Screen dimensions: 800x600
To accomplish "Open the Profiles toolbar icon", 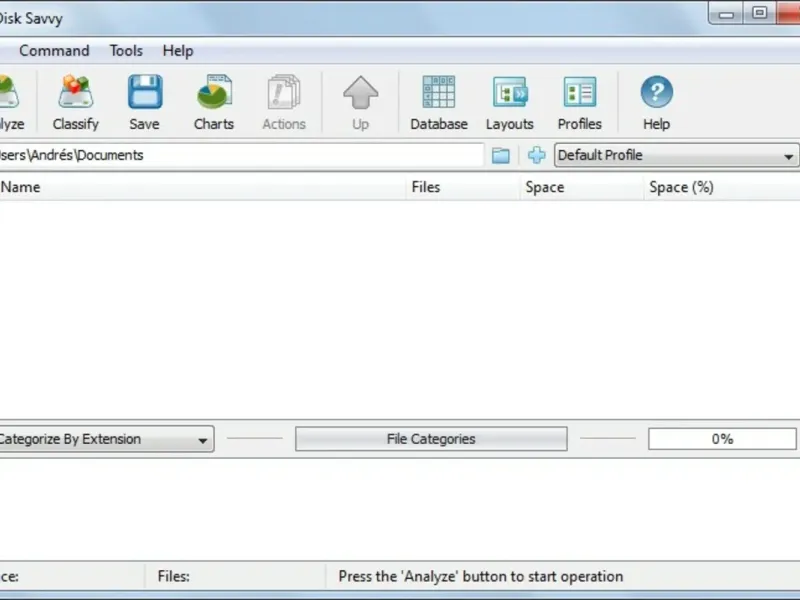I will 580,103.
